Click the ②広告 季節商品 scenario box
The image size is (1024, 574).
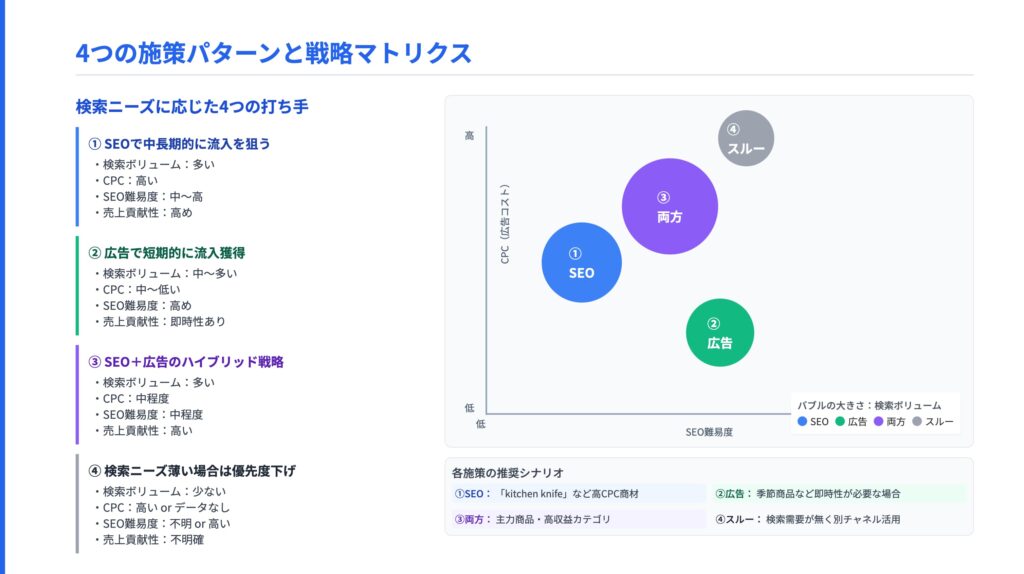click(838, 494)
